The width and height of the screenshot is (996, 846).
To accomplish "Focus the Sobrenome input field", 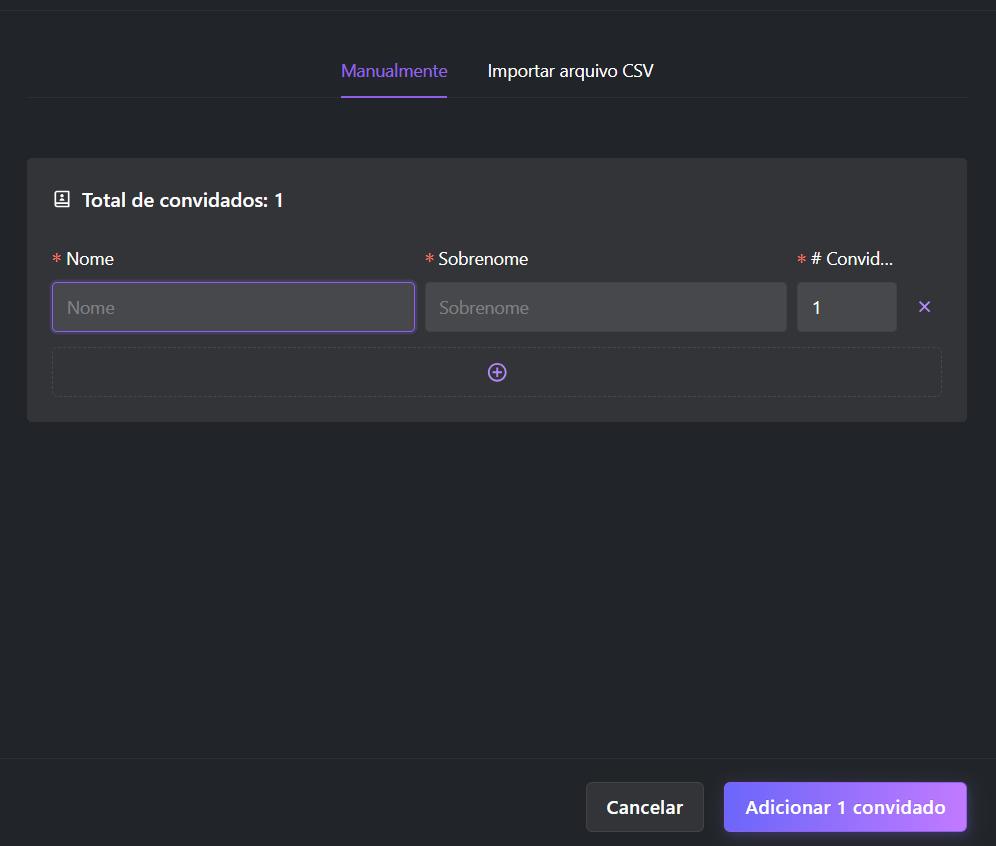I will click(x=605, y=307).
